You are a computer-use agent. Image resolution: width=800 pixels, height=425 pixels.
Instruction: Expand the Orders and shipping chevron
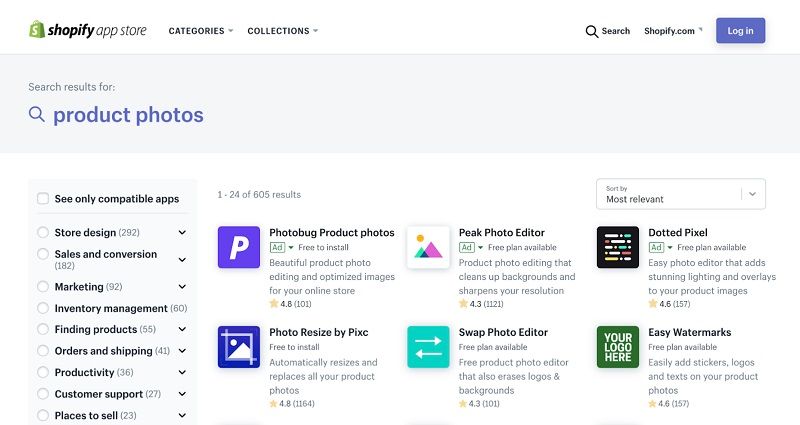click(182, 351)
